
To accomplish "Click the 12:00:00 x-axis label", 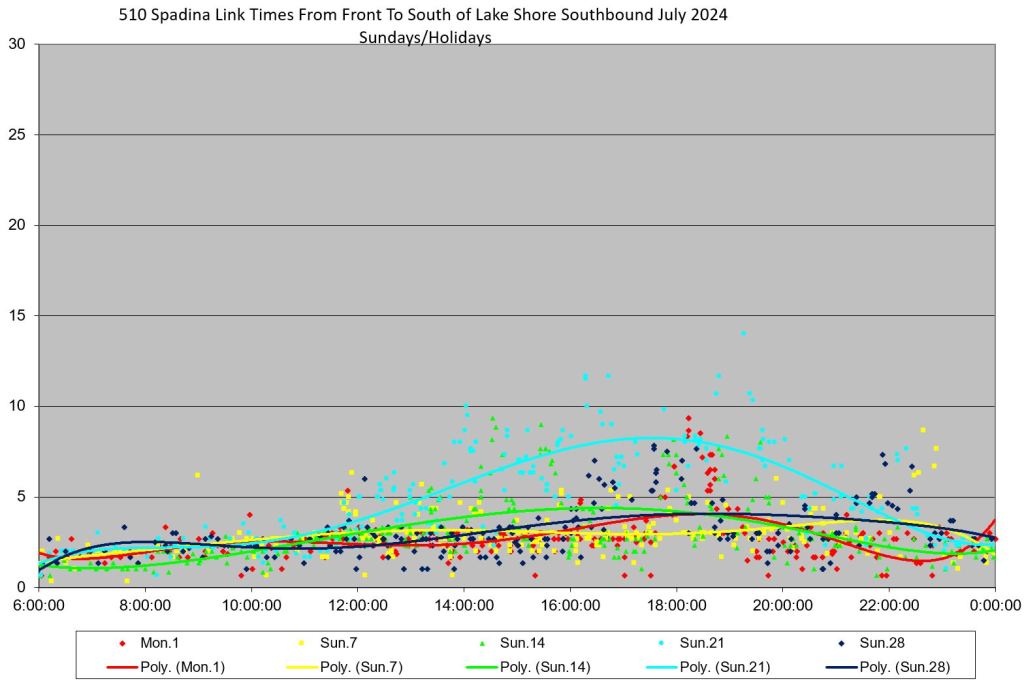I will [357, 606].
